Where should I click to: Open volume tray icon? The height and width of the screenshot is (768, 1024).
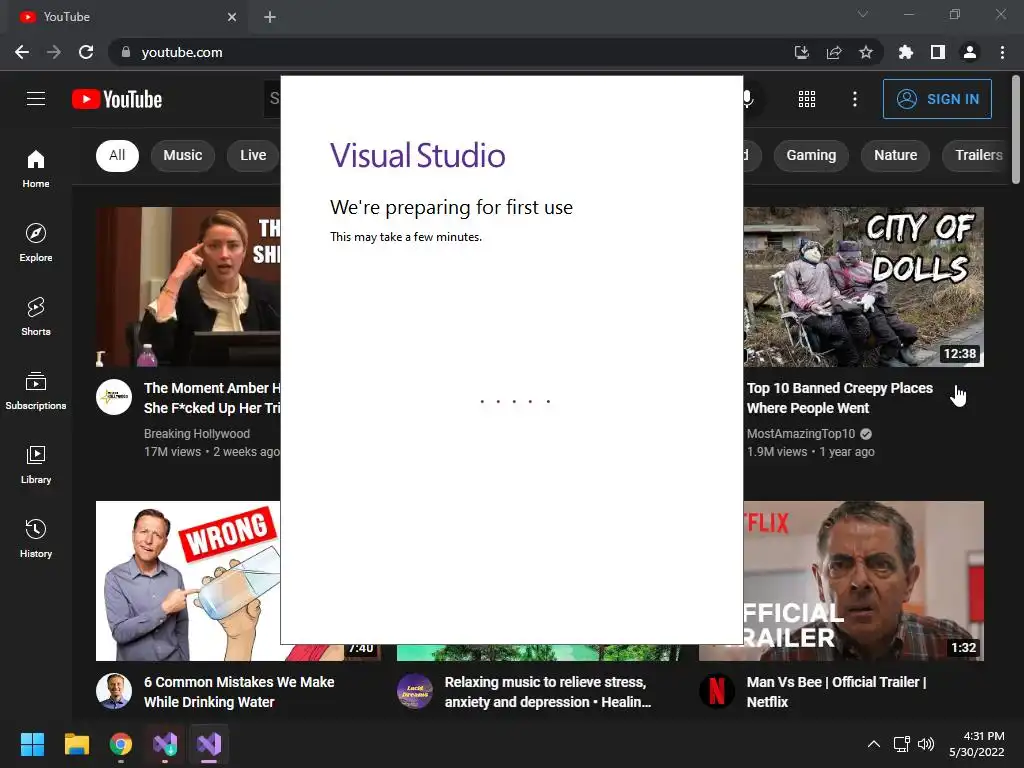click(926, 744)
